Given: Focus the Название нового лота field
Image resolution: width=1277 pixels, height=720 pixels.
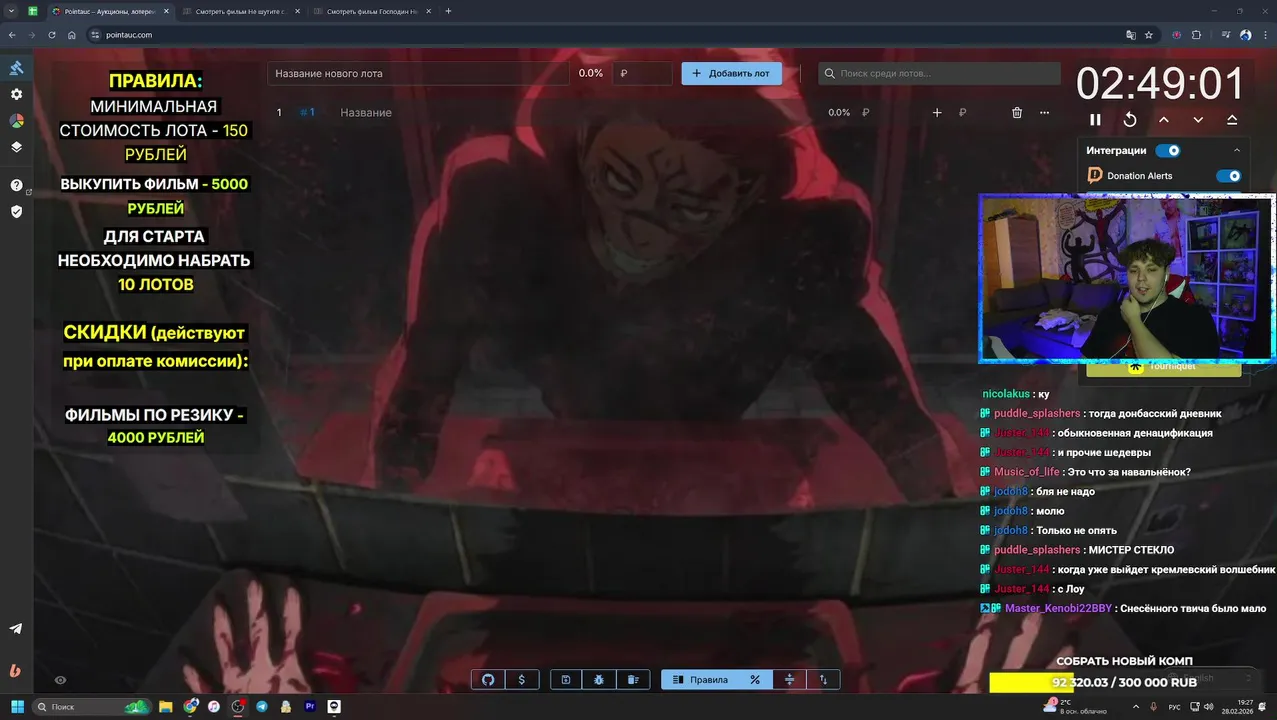Looking at the screenshot, I should click(418, 73).
